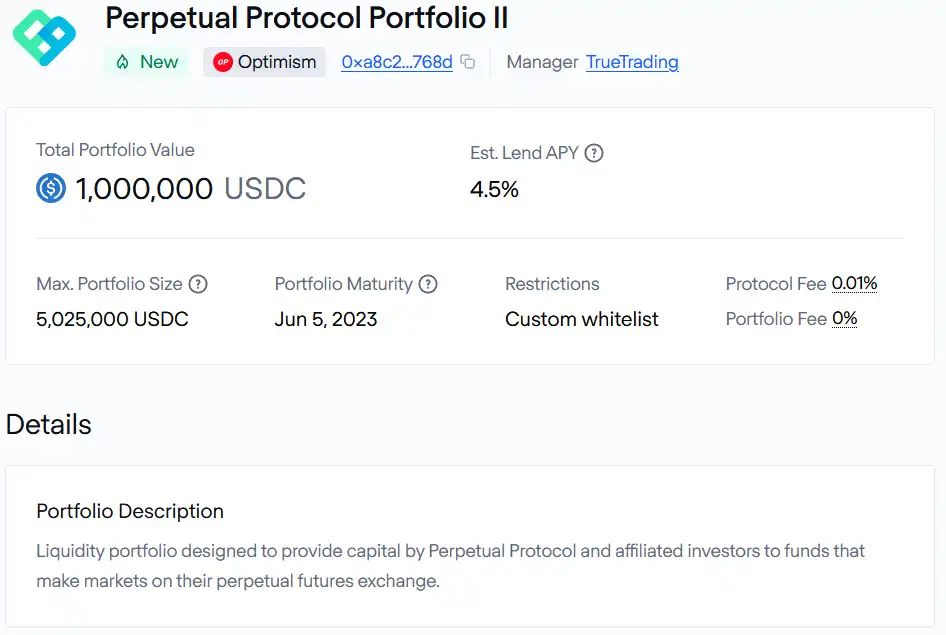Open the Max. Portfolio Size help icon
Image resolution: width=946 pixels, height=635 pixels.
pyautogui.click(x=198, y=284)
